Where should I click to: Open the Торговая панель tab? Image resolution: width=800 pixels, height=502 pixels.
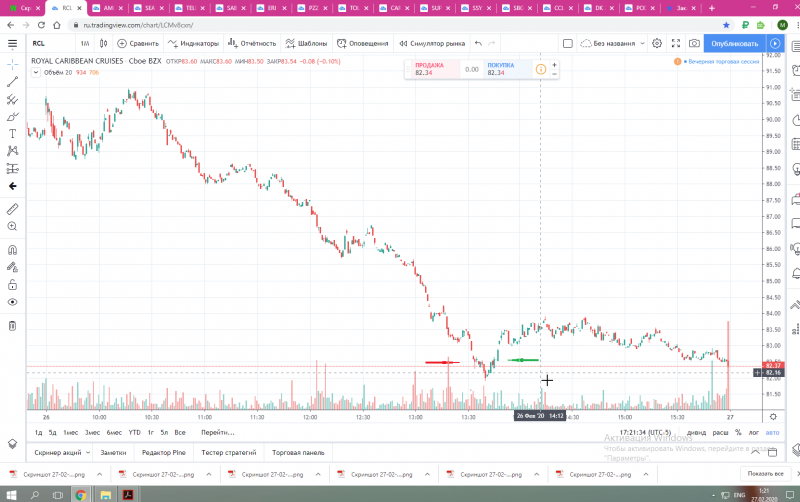pyautogui.click(x=298, y=453)
